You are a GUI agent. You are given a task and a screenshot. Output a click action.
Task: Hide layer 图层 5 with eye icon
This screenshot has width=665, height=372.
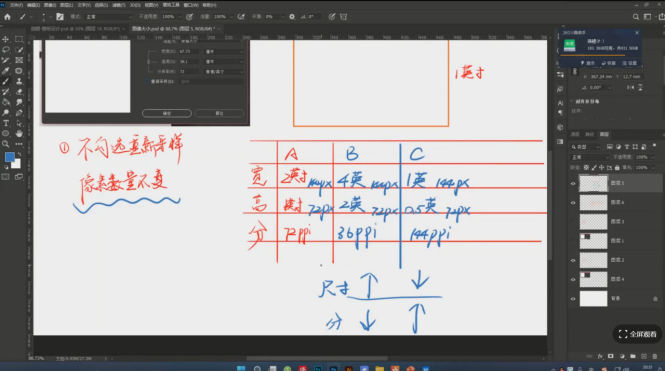pyautogui.click(x=573, y=184)
